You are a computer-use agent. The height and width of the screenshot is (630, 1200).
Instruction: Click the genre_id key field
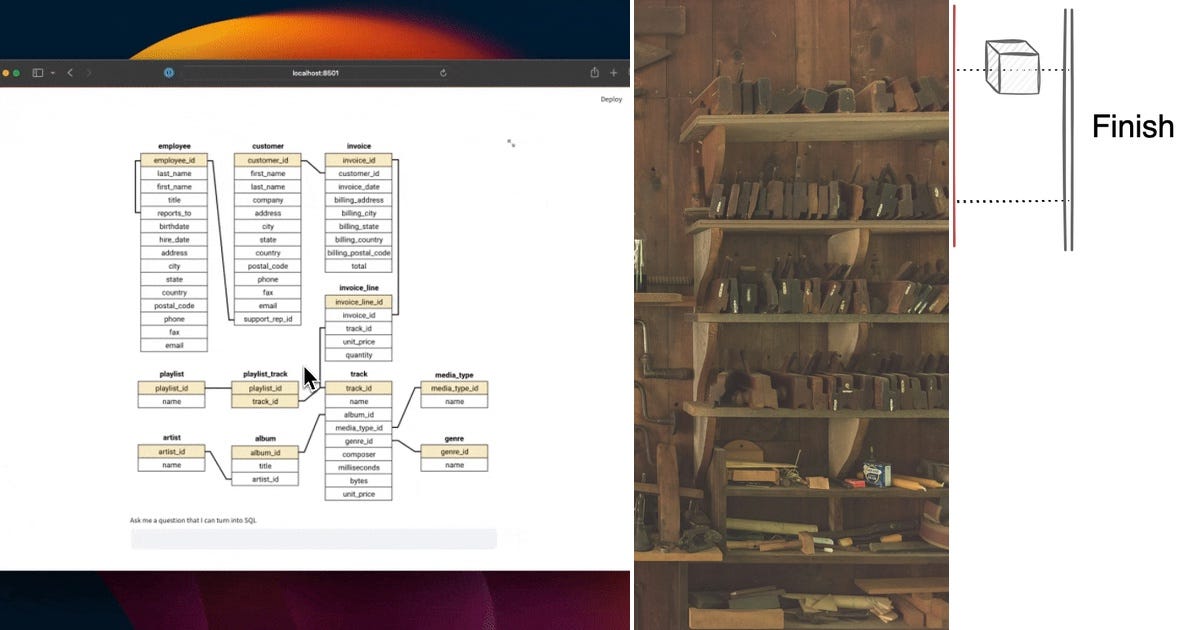[x=453, y=452]
